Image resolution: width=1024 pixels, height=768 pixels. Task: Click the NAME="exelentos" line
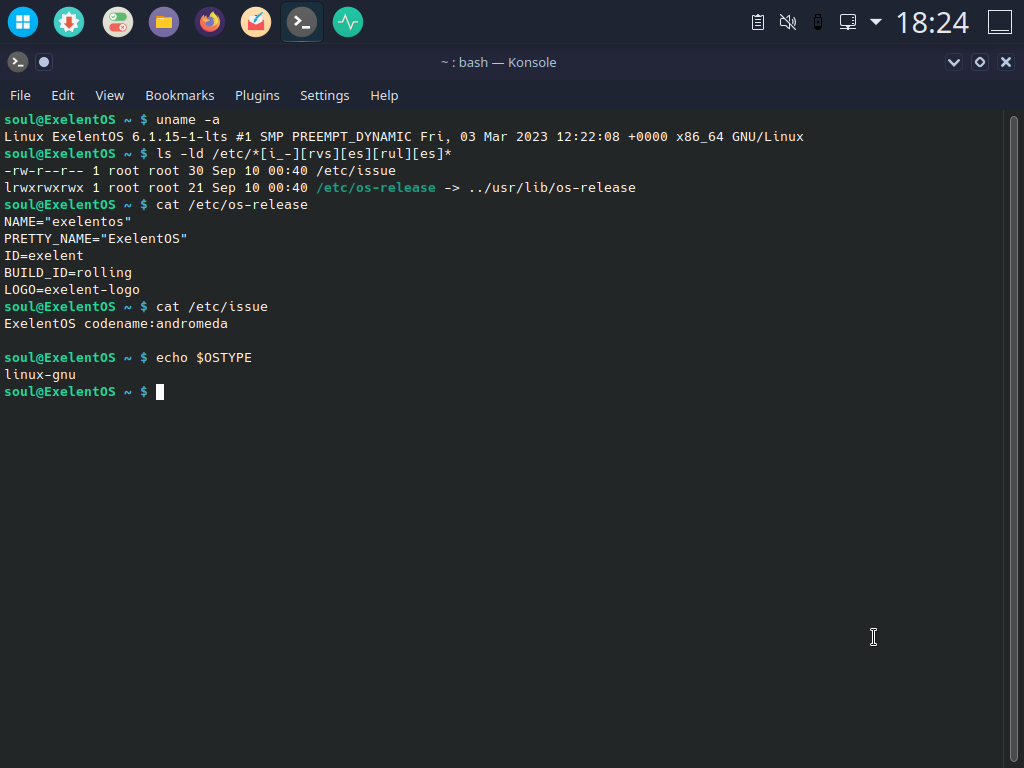(x=68, y=222)
